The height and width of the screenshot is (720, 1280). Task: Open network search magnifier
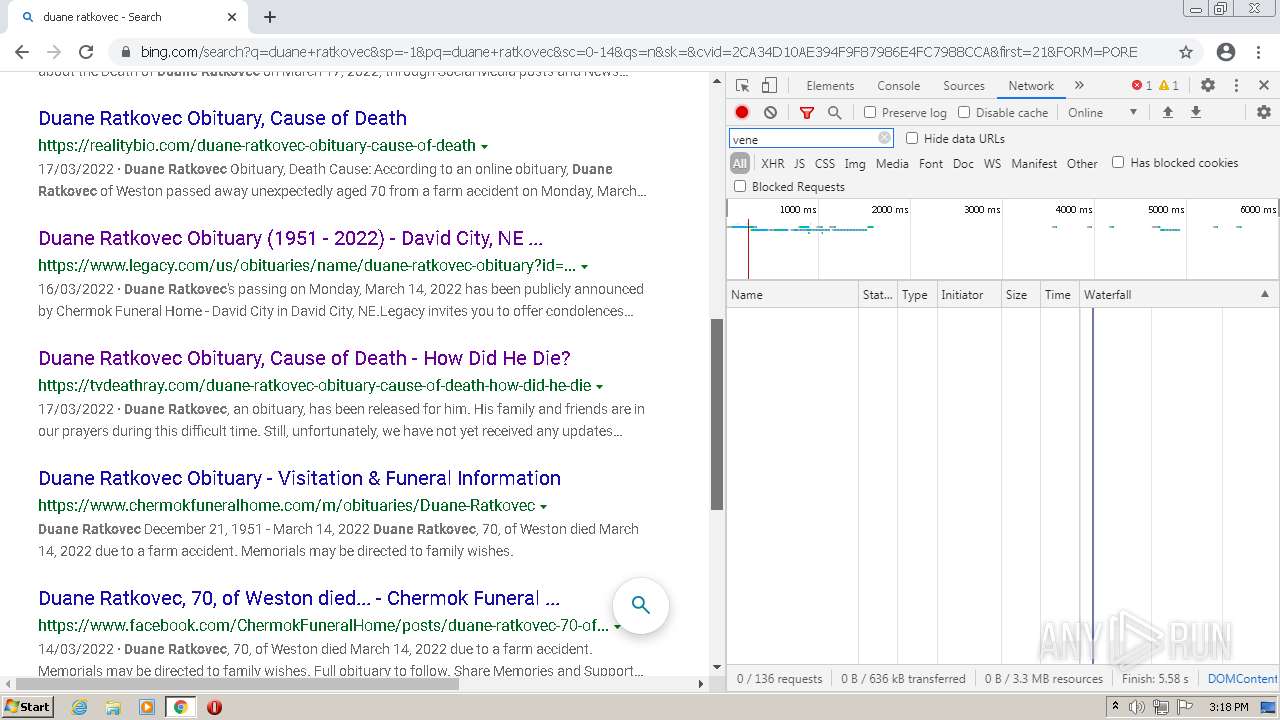[835, 113]
